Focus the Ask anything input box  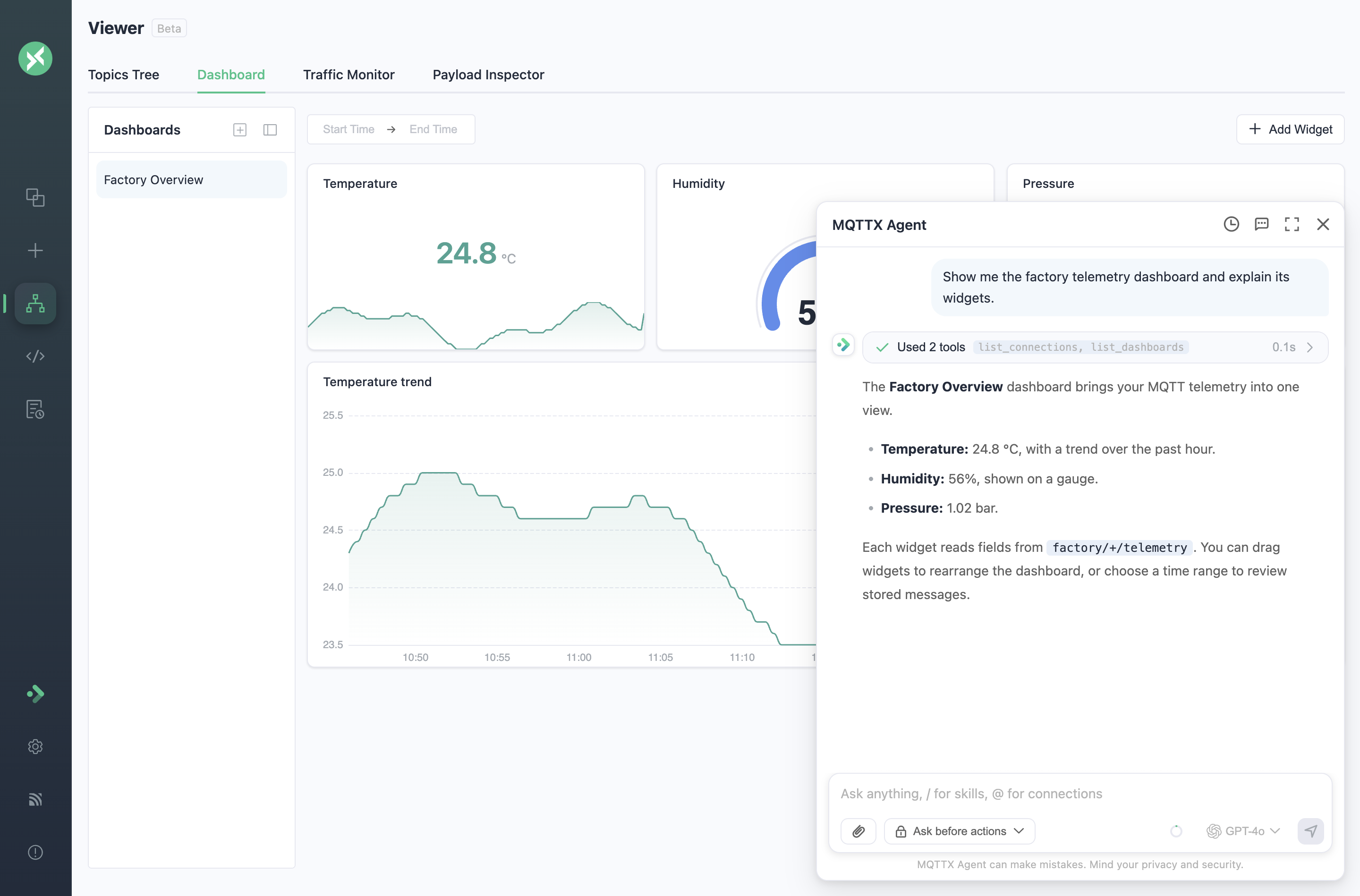pyautogui.click(x=1080, y=794)
